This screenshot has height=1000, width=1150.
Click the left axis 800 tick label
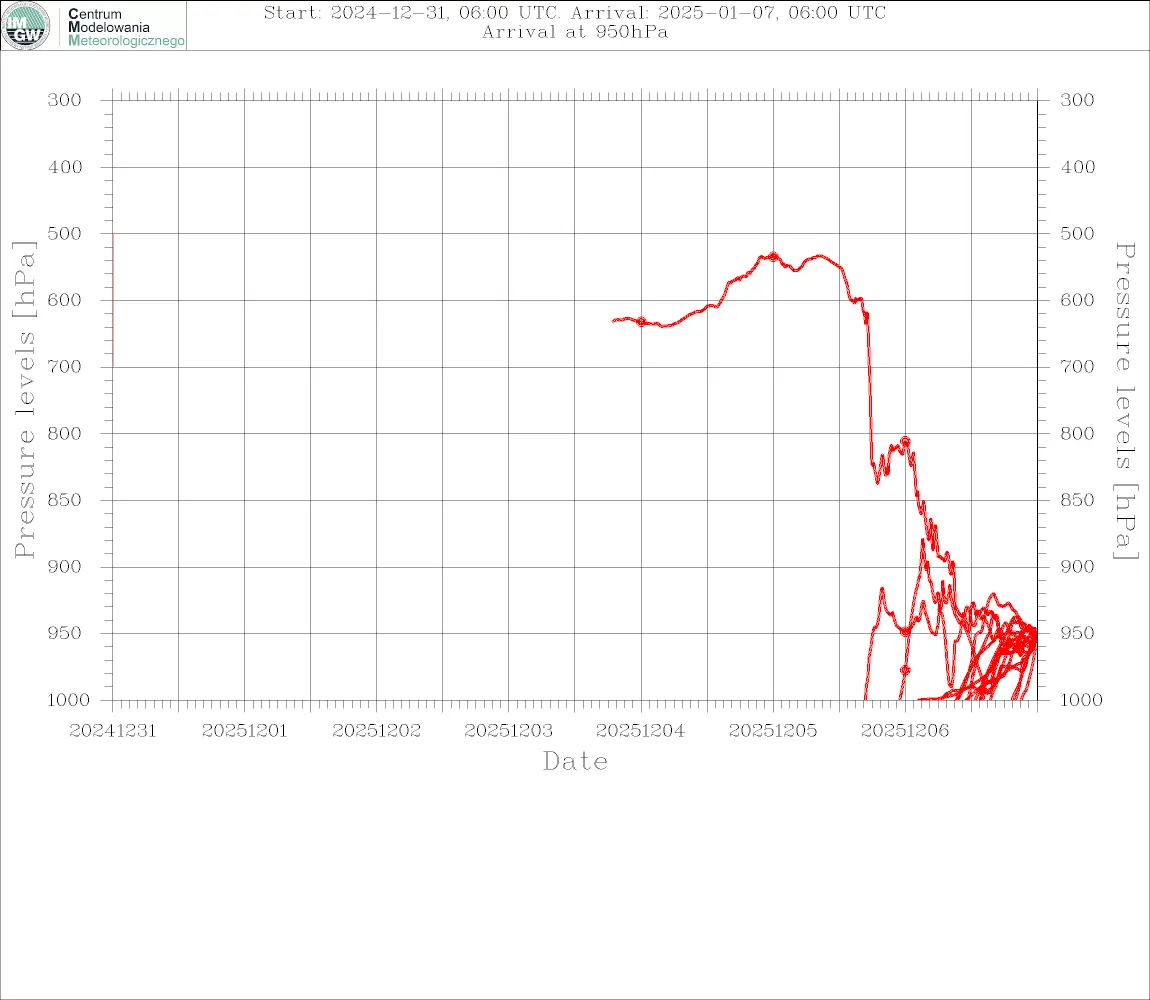pos(65,434)
